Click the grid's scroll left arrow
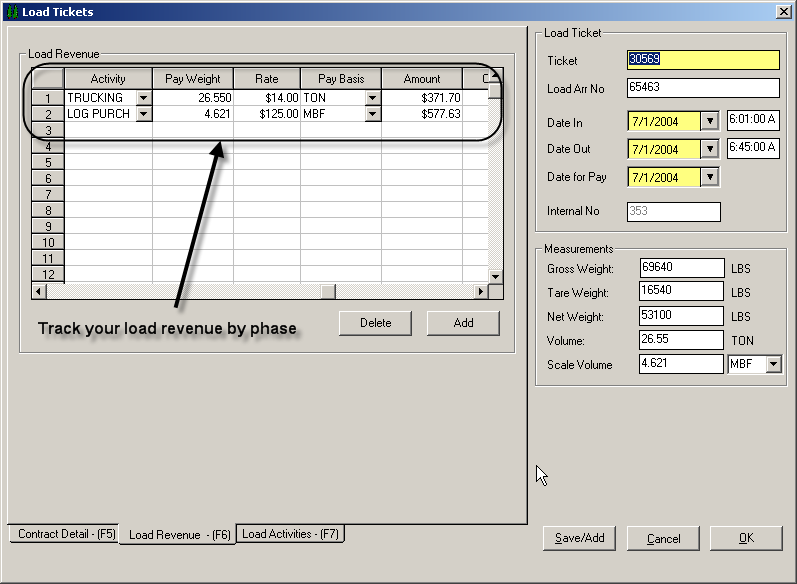Viewport: 797px width, 584px height. tap(39, 291)
